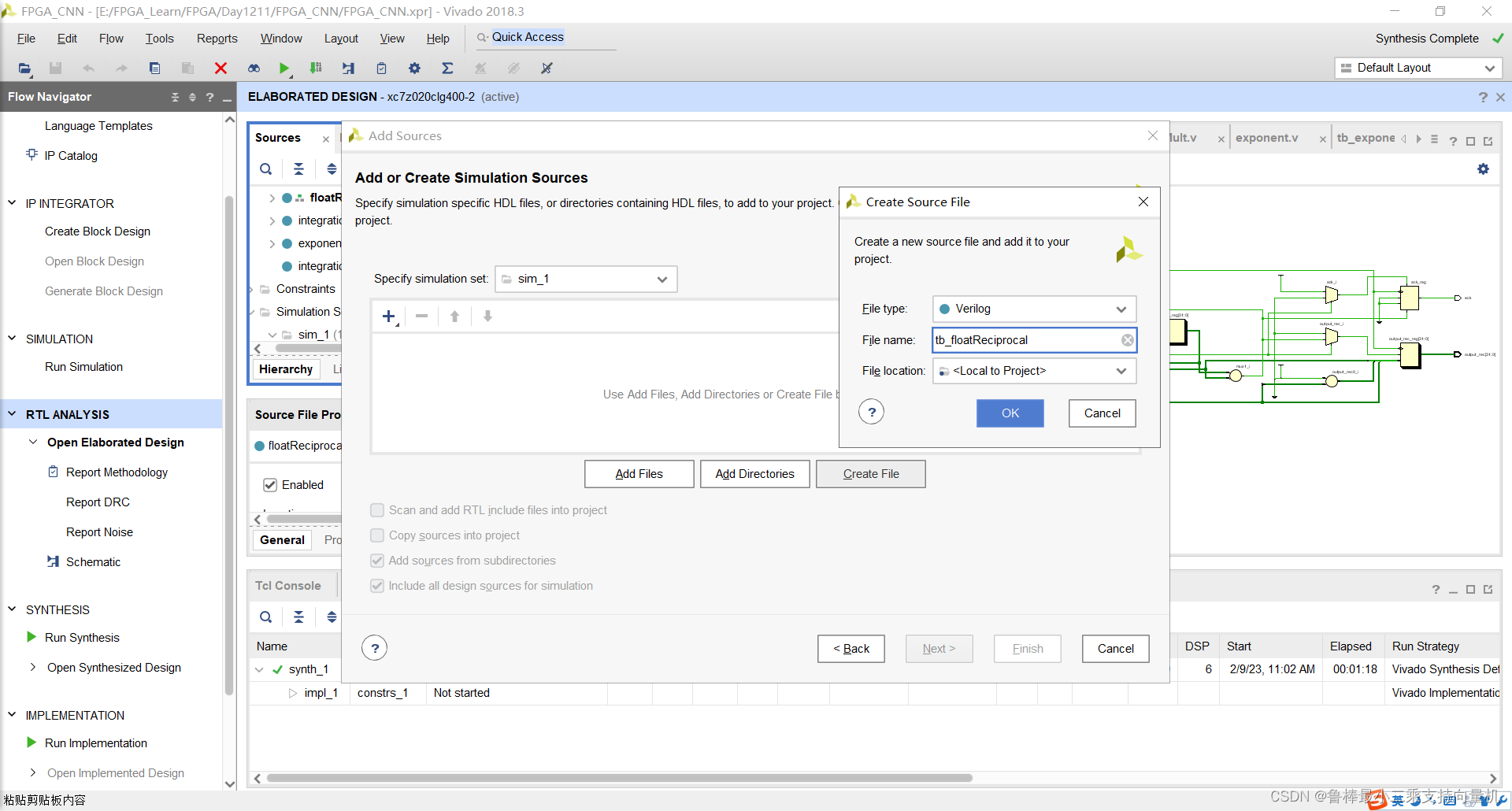Viewport: 1512px width, 811px height.
Task: Click the move-up arrow in Add Sources
Action: (x=454, y=317)
